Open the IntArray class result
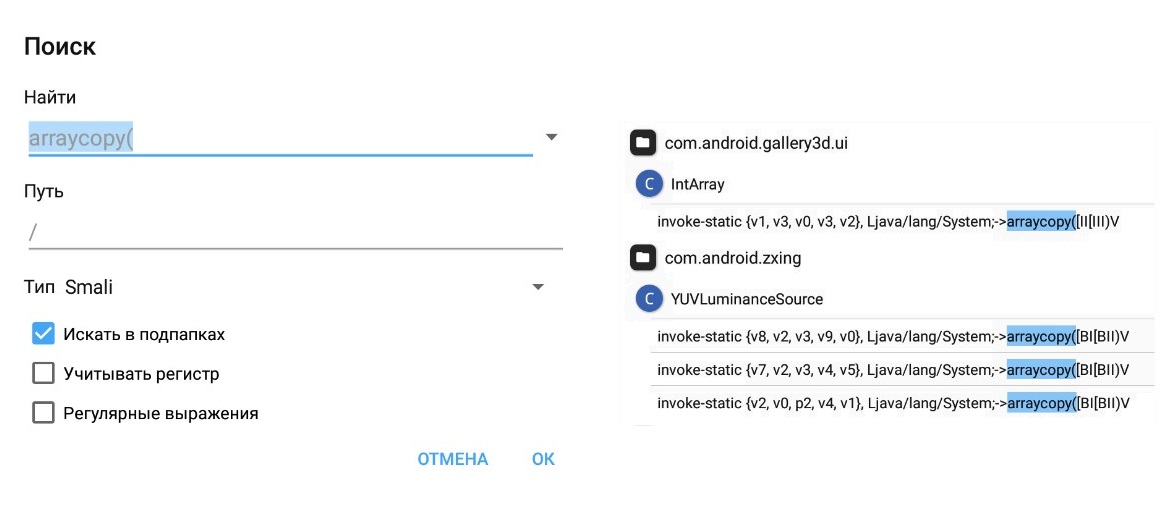This screenshot has width=1164, height=510. pos(698,184)
